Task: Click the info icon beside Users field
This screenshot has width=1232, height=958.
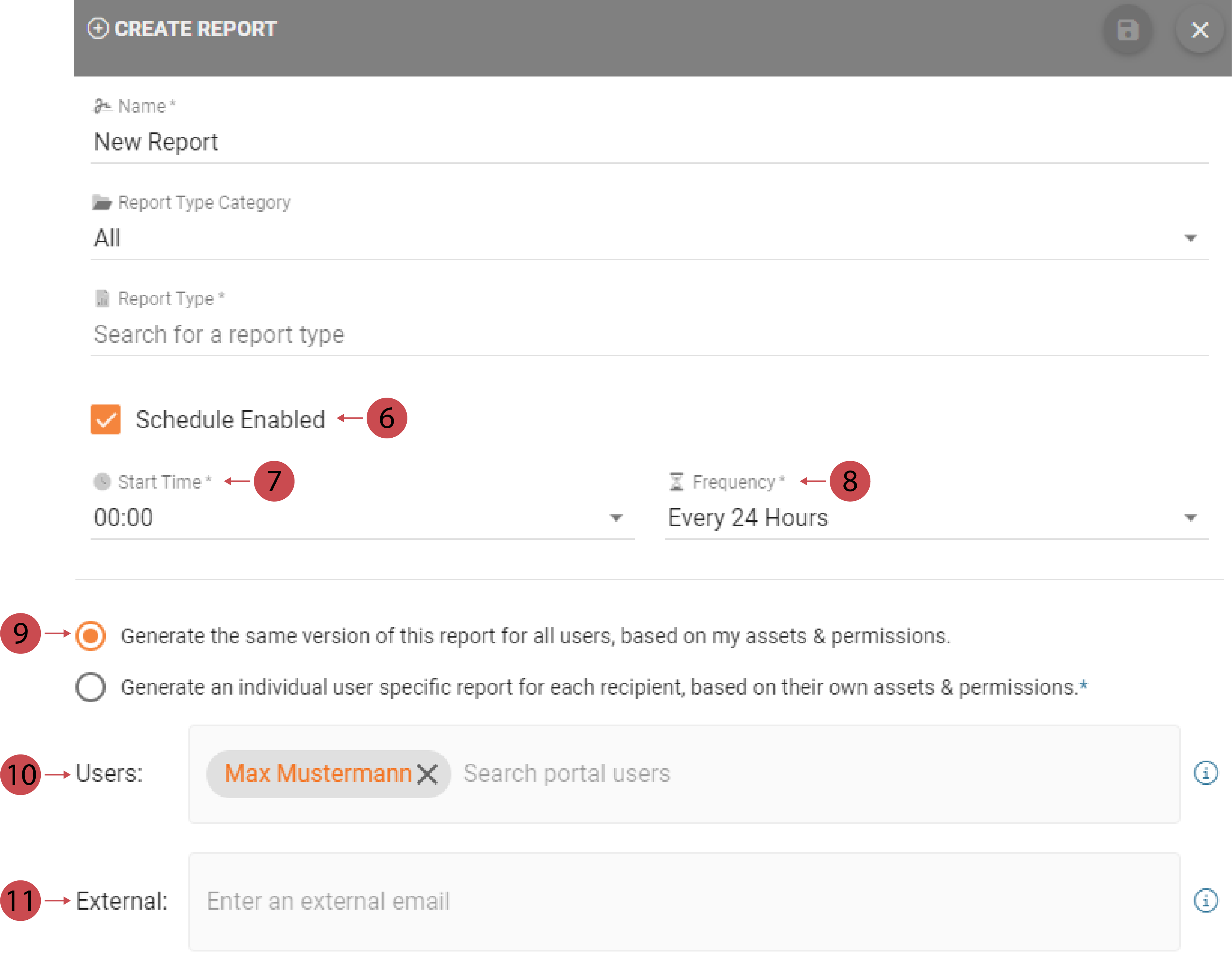Action: click(1206, 773)
